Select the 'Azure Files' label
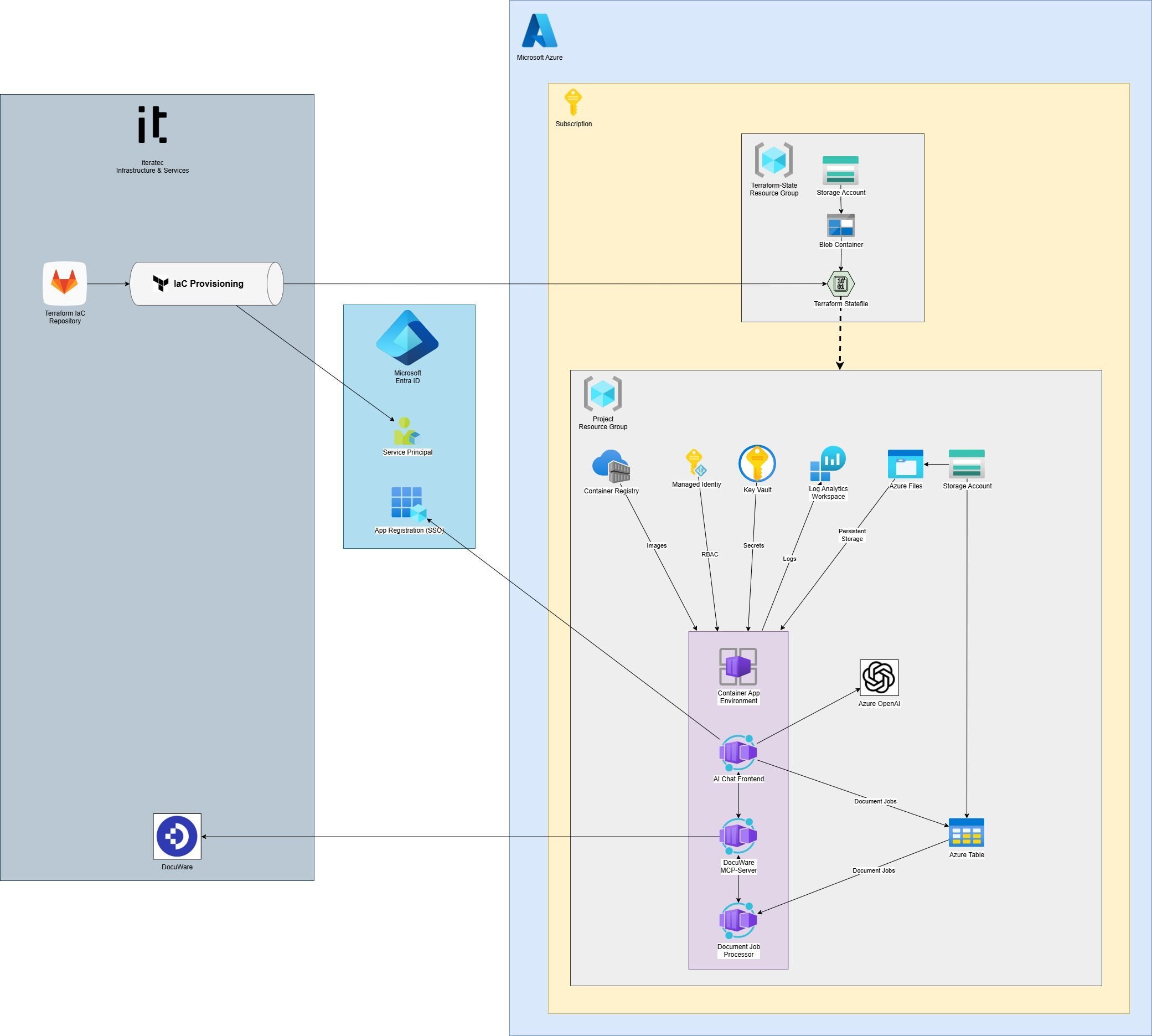 click(x=906, y=486)
